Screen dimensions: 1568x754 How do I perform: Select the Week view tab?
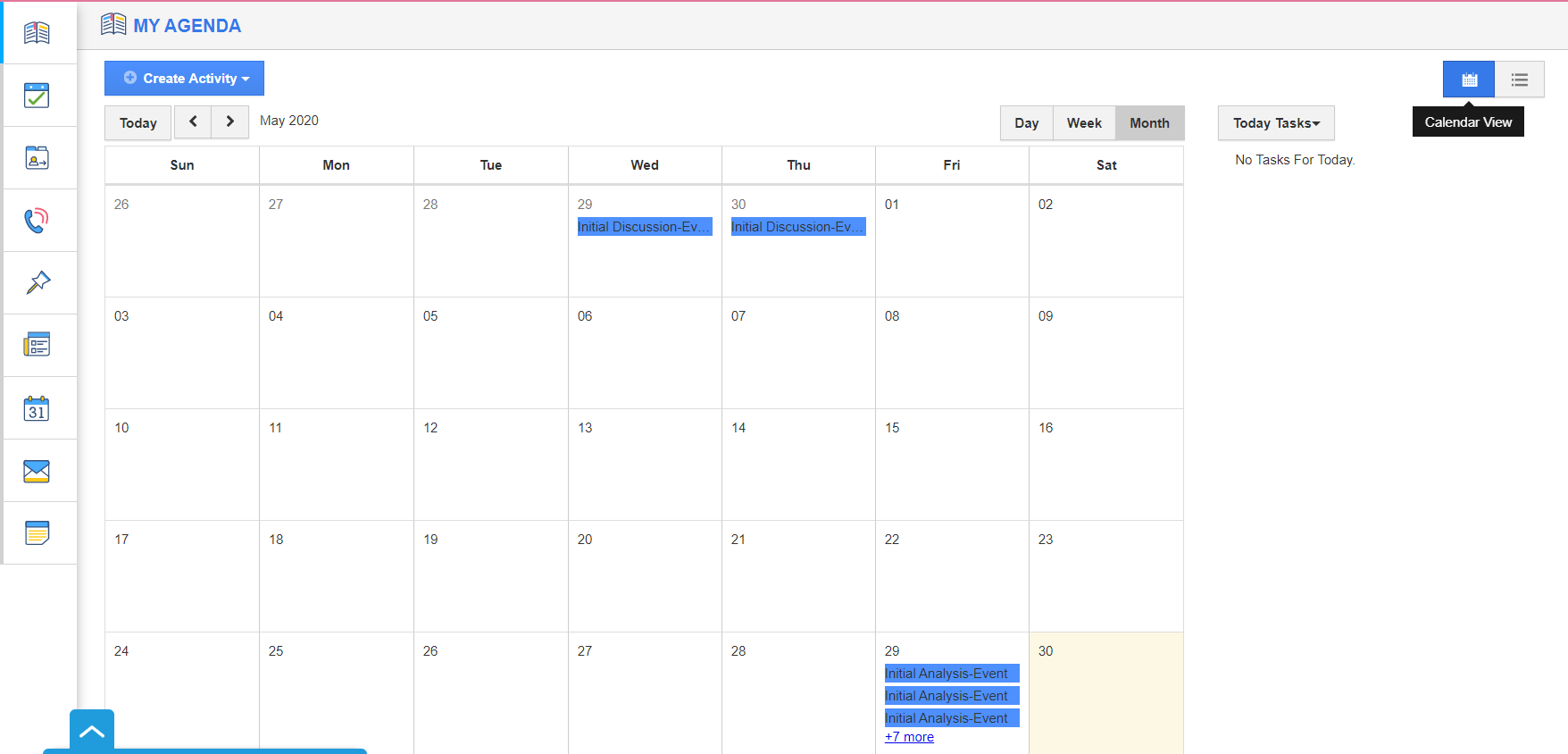pyautogui.click(x=1084, y=123)
